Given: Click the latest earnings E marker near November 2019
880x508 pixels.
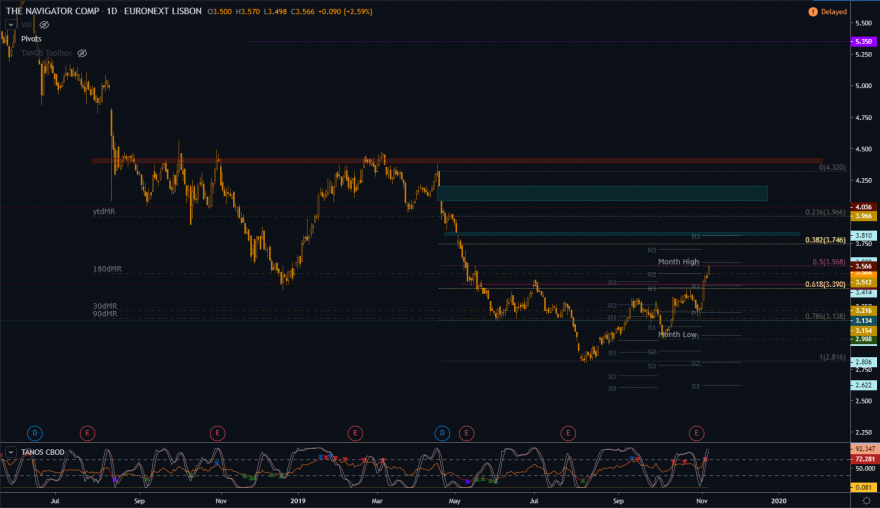Looking at the screenshot, I should pos(696,433).
